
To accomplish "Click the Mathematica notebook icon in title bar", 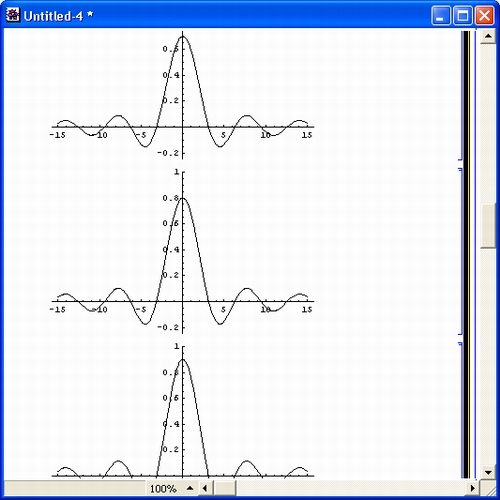I will (x=13, y=15).
